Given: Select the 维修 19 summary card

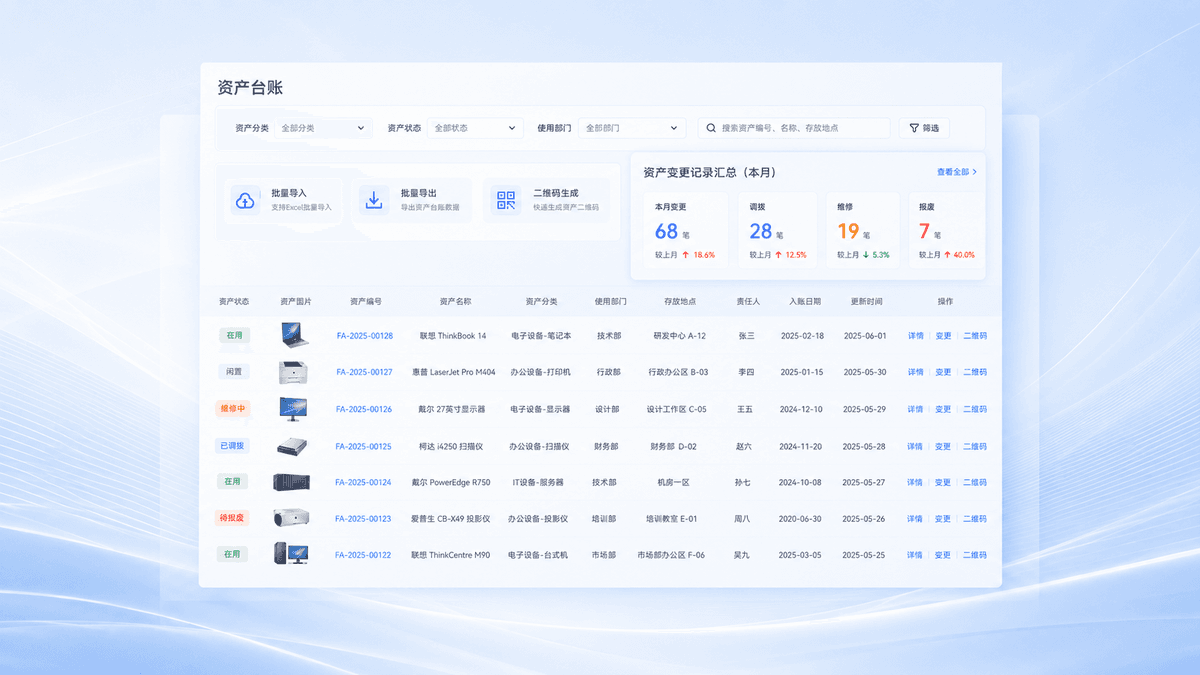Looking at the screenshot, I should 863,229.
